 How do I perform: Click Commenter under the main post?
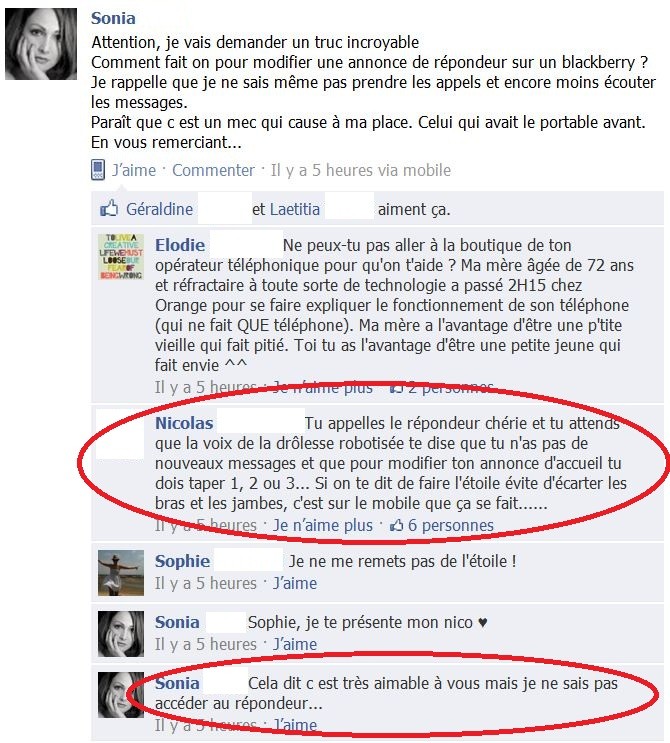[213, 170]
